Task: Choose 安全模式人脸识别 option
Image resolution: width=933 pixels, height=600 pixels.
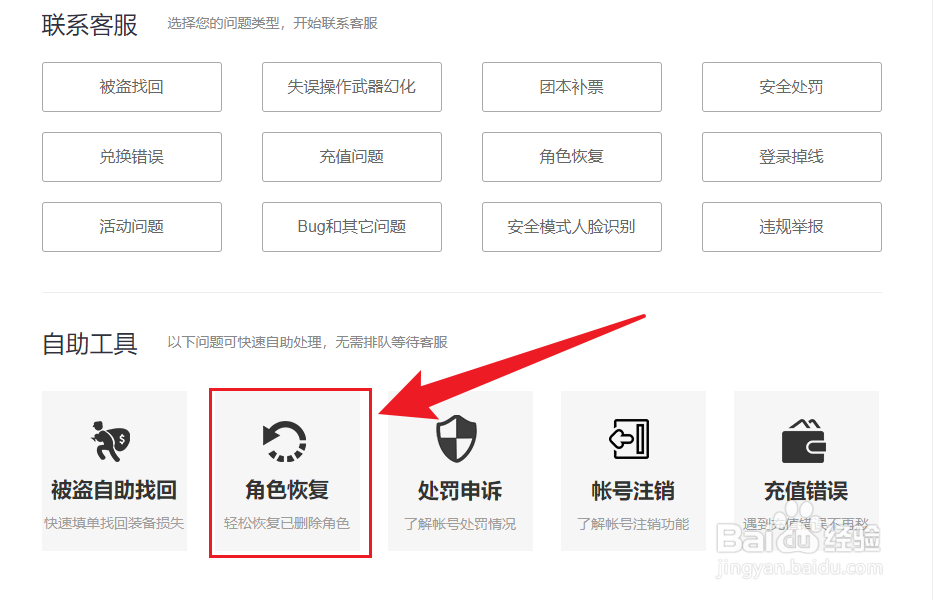Action: click(x=572, y=227)
